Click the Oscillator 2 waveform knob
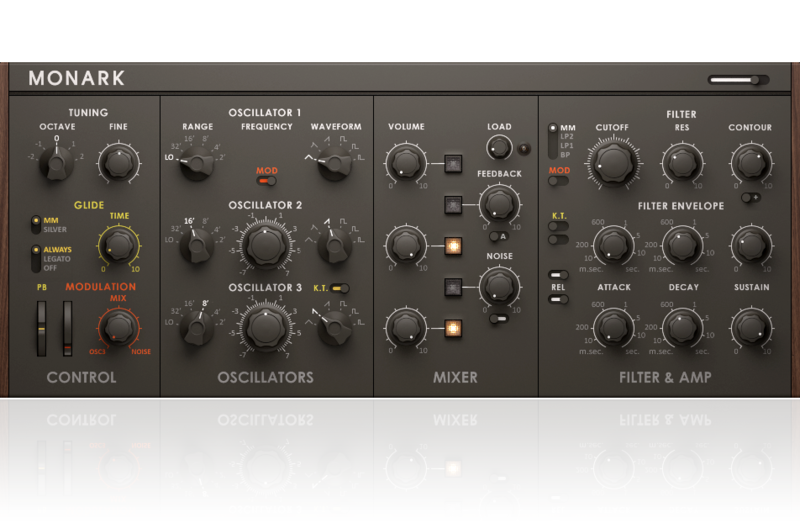Image resolution: width=800 pixels, height=523 pixels. [335, 246]
